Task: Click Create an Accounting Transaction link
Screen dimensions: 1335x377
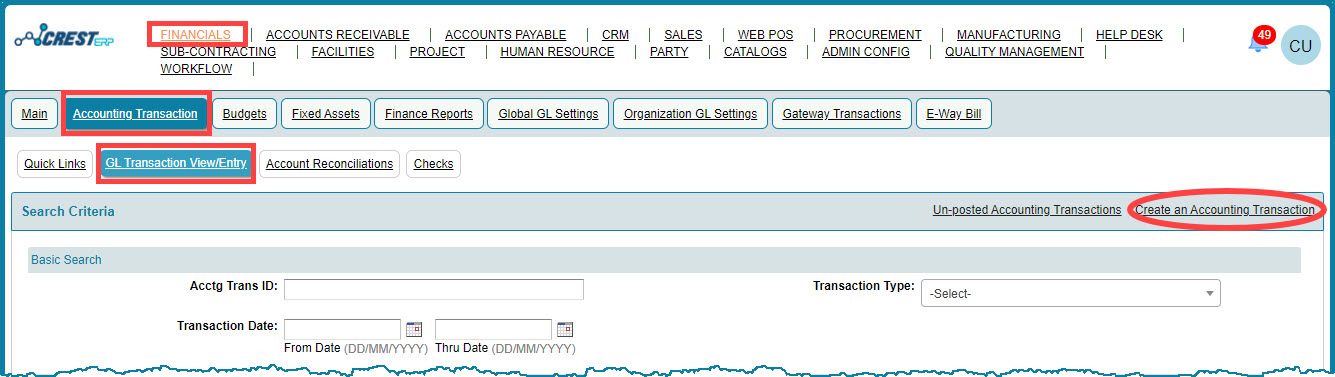Action: point(1225,210)
